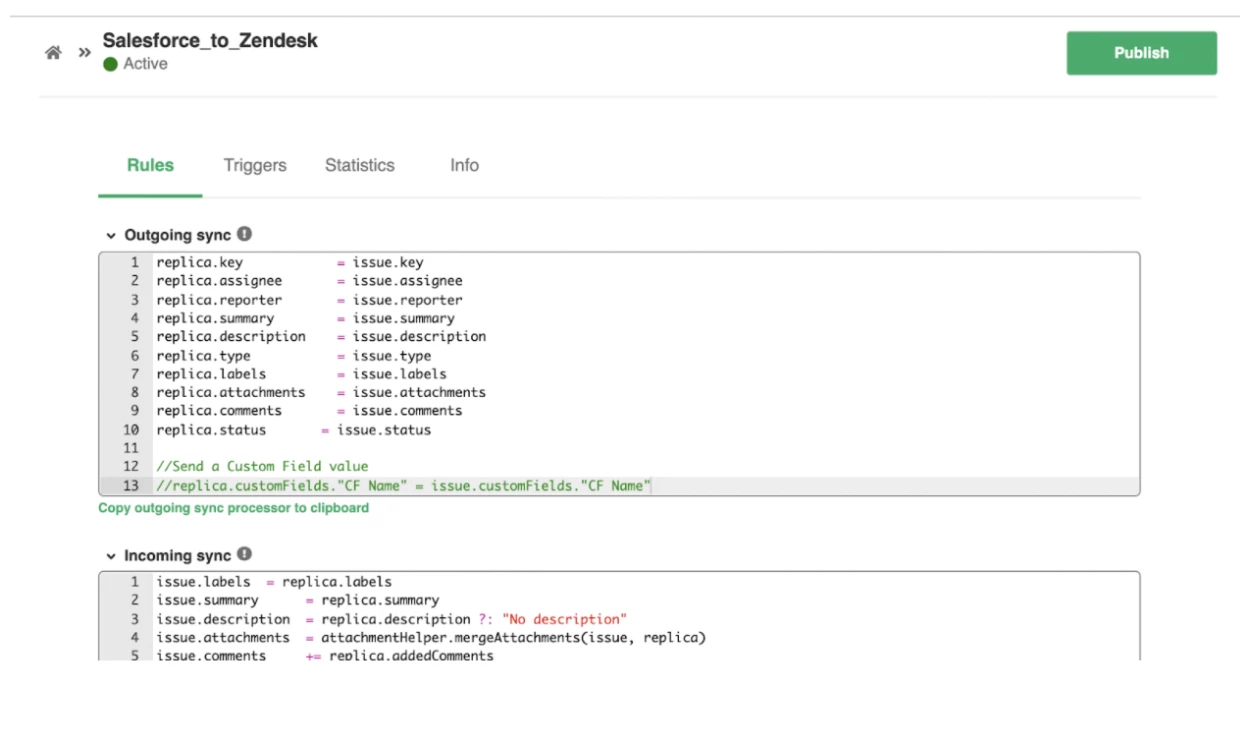The image size is (1248, 730).
Task: Open the Incoming sync info icon
Action: coord(244,554)
